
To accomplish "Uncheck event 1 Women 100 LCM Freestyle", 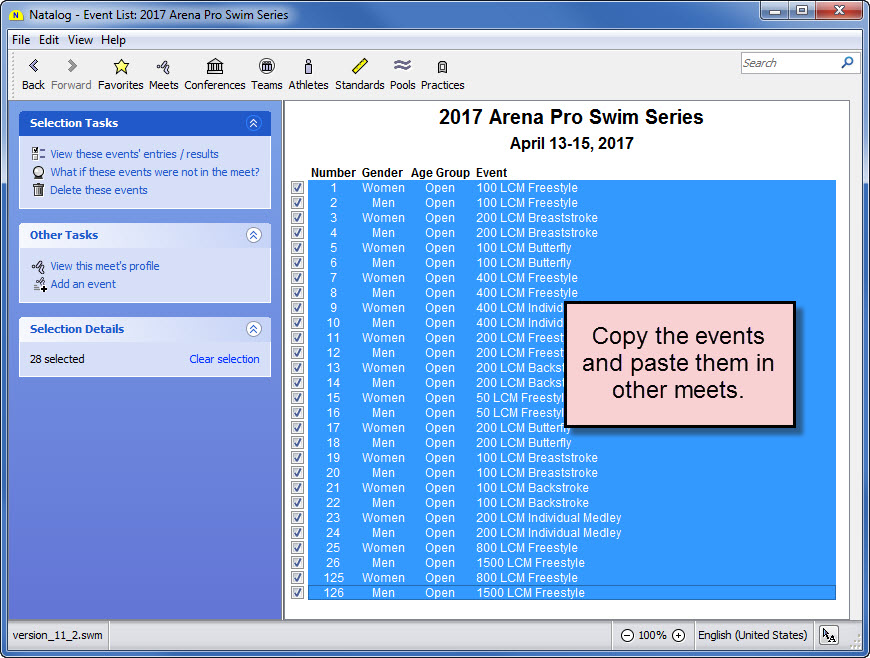I will (297, 188).
